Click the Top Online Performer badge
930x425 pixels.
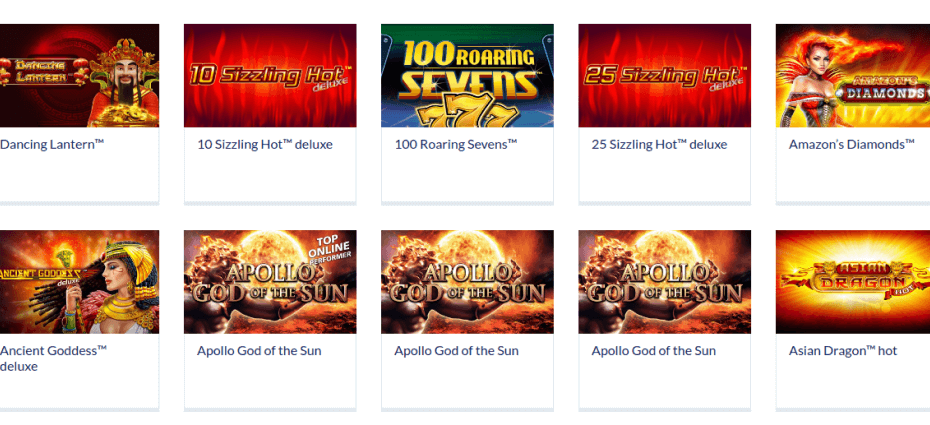click(330, 248)
